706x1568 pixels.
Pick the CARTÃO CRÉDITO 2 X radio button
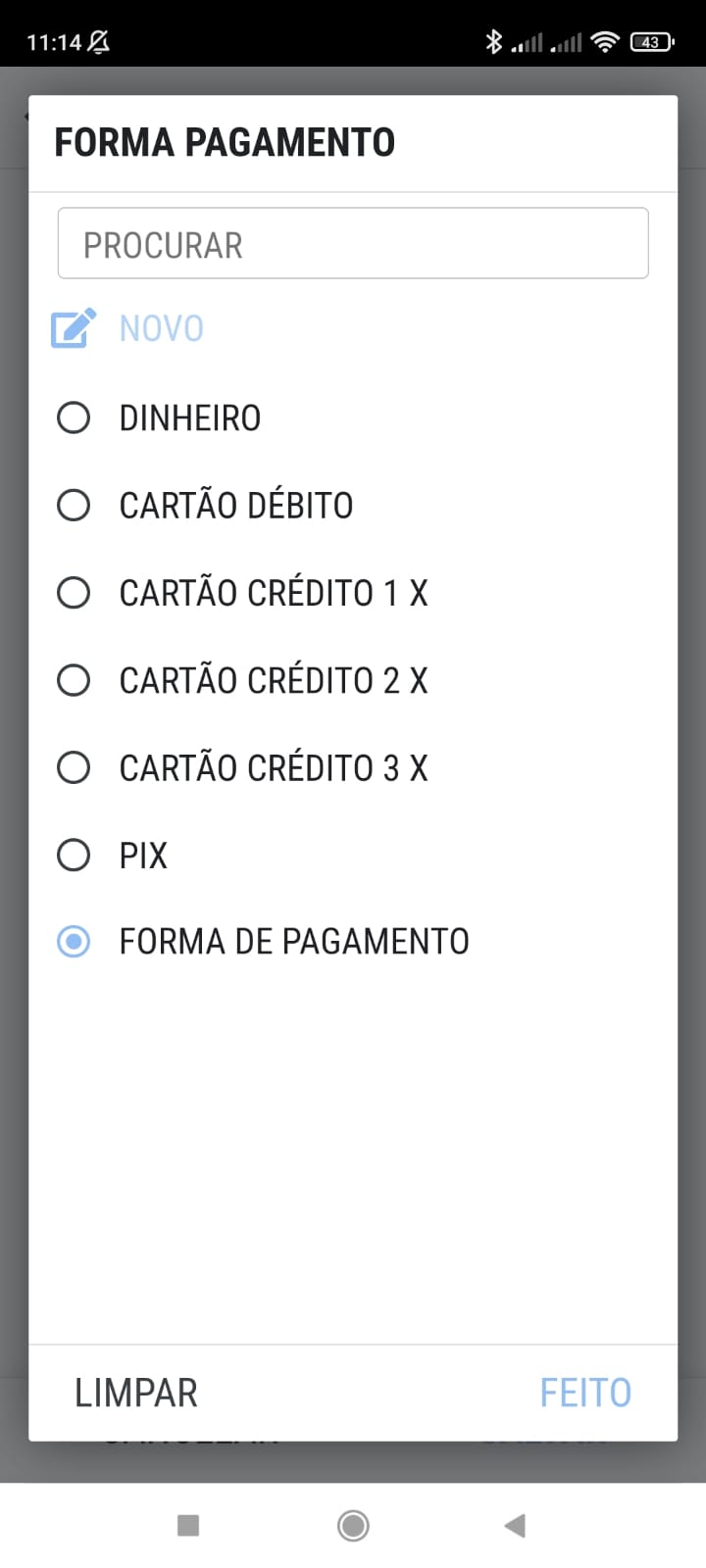click(x=74, y=680)
